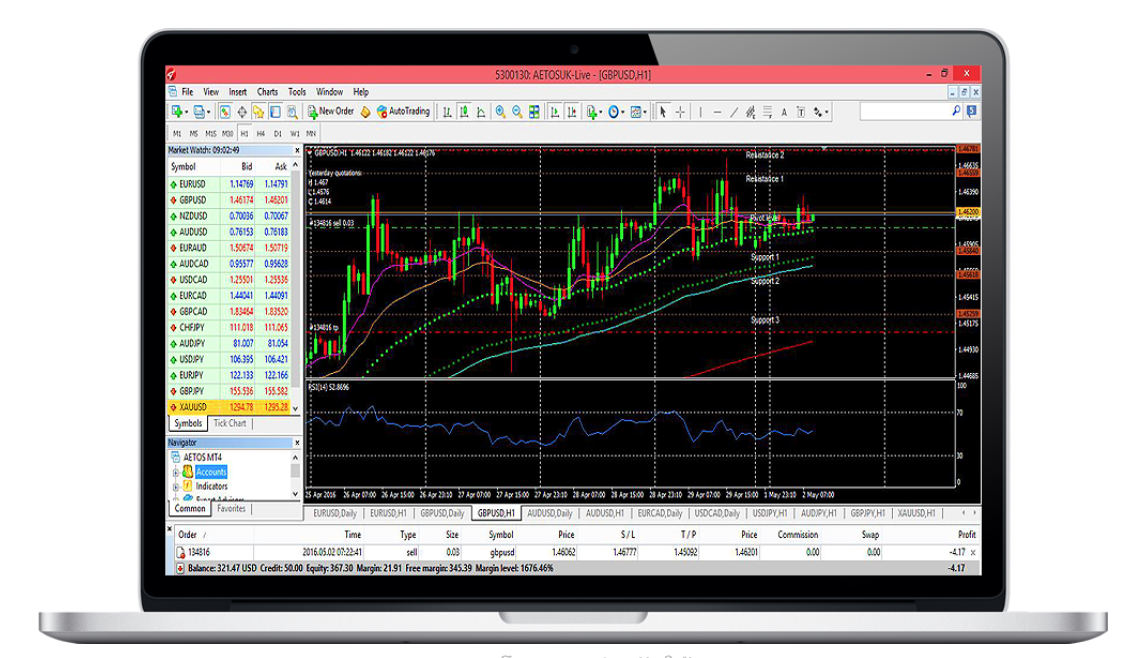Viewport: 1148px width, 658px height.
Task: Insert a text label with the A tool
Action: [x=784, y=112]
